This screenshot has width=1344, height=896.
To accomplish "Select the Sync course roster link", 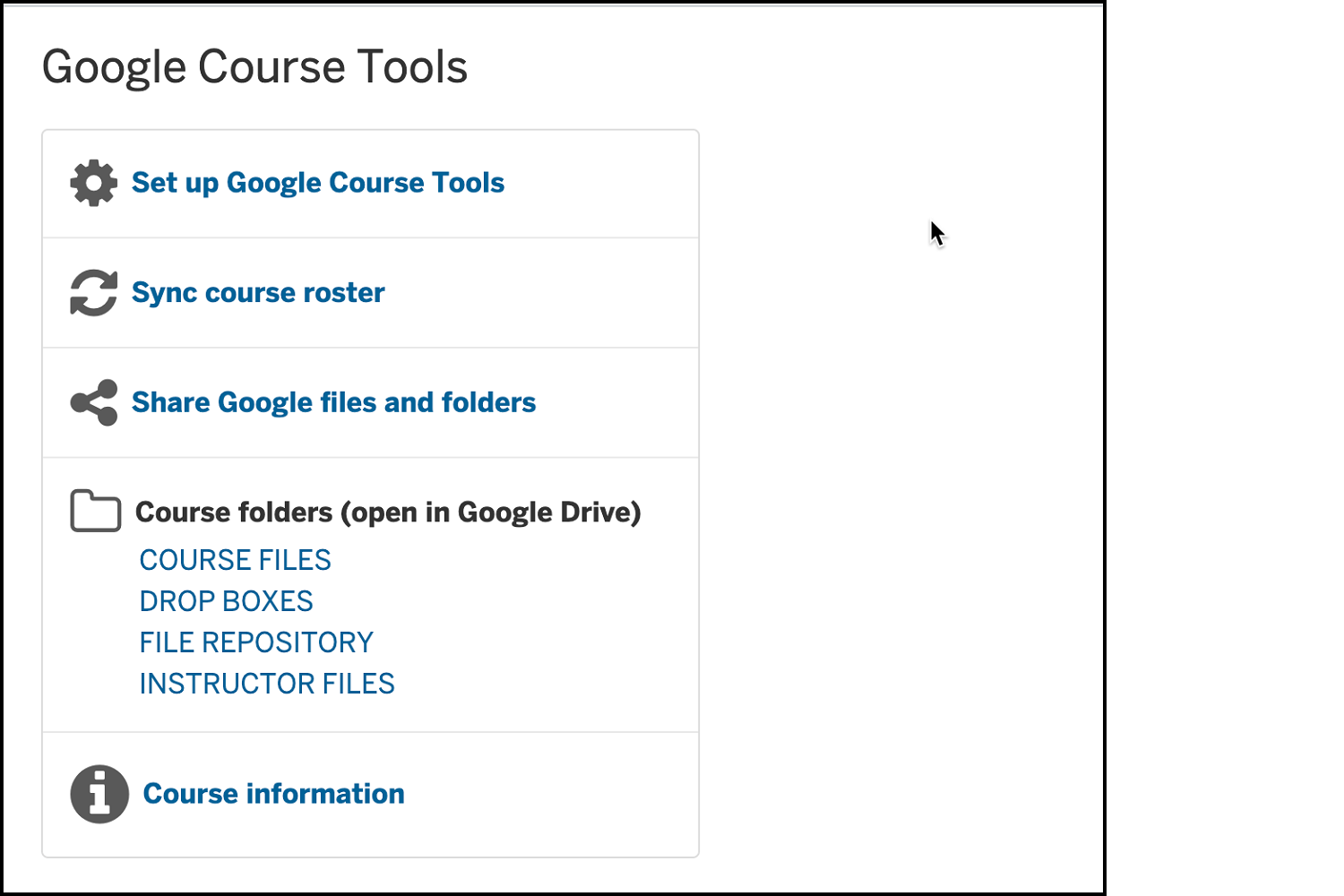I will tap(258, 293).
